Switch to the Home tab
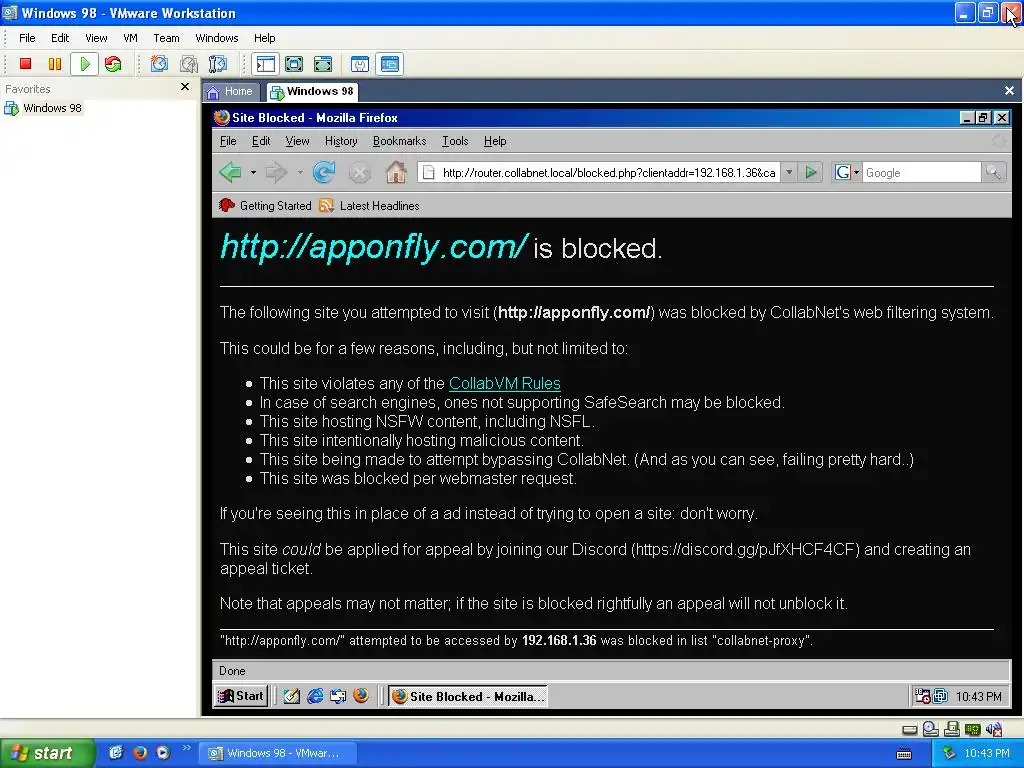The width and height of the screenshot is (1024, 768). click(230, 92)
